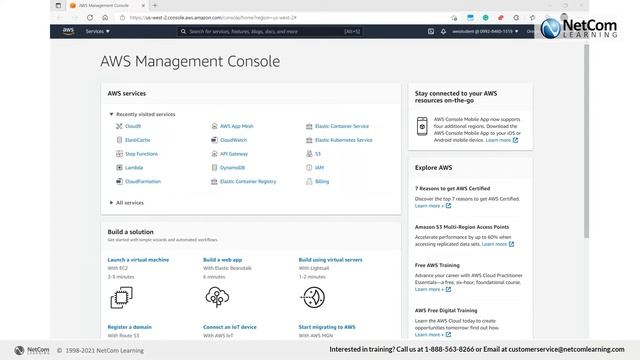Click the EC2 virtual machine icon
640x360 pixels.
click(122, 297)
